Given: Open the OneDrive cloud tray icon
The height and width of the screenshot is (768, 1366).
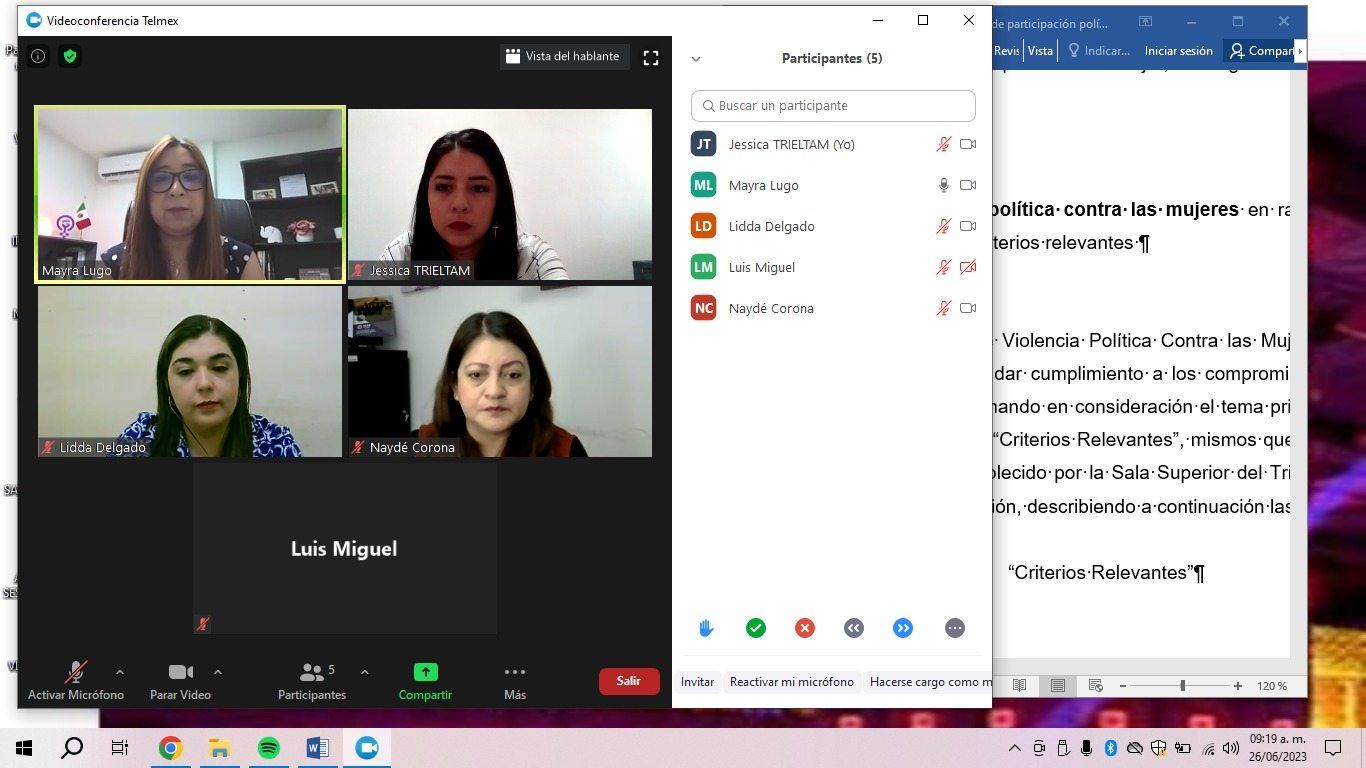Looking at the screenshot, I should [x=1134, y=748].
